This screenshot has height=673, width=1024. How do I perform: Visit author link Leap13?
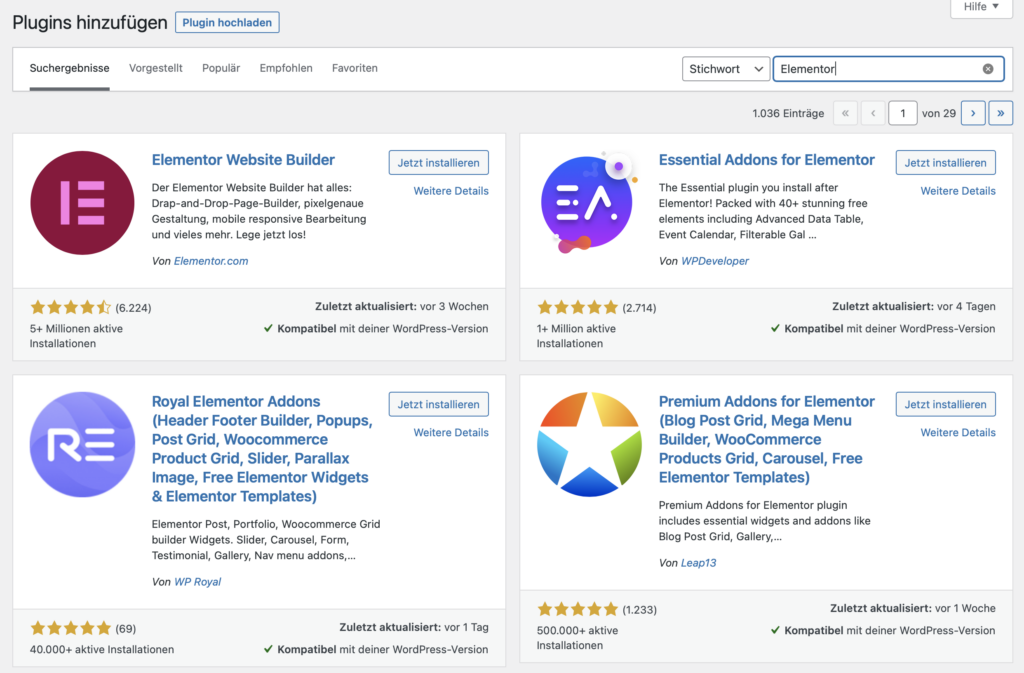(x=699, y=563)
